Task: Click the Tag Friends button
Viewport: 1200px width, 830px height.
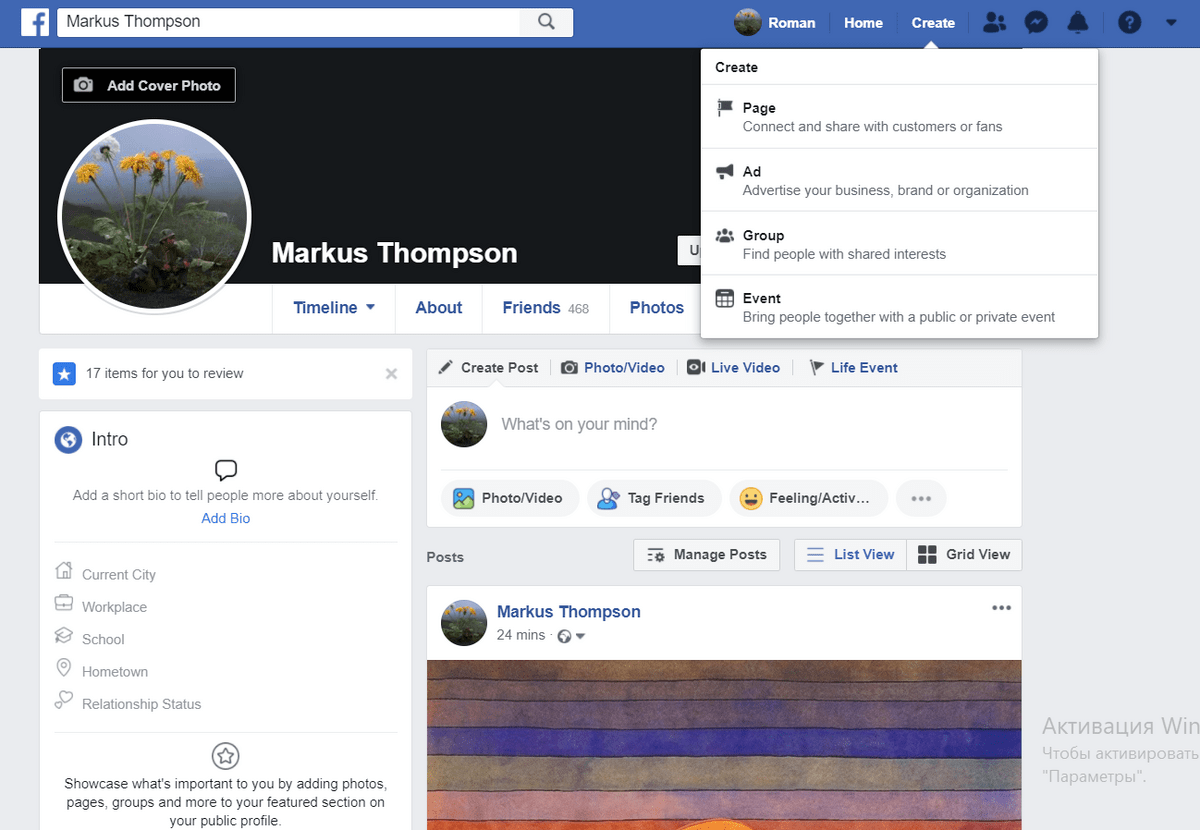Action: tap(653, 498)
